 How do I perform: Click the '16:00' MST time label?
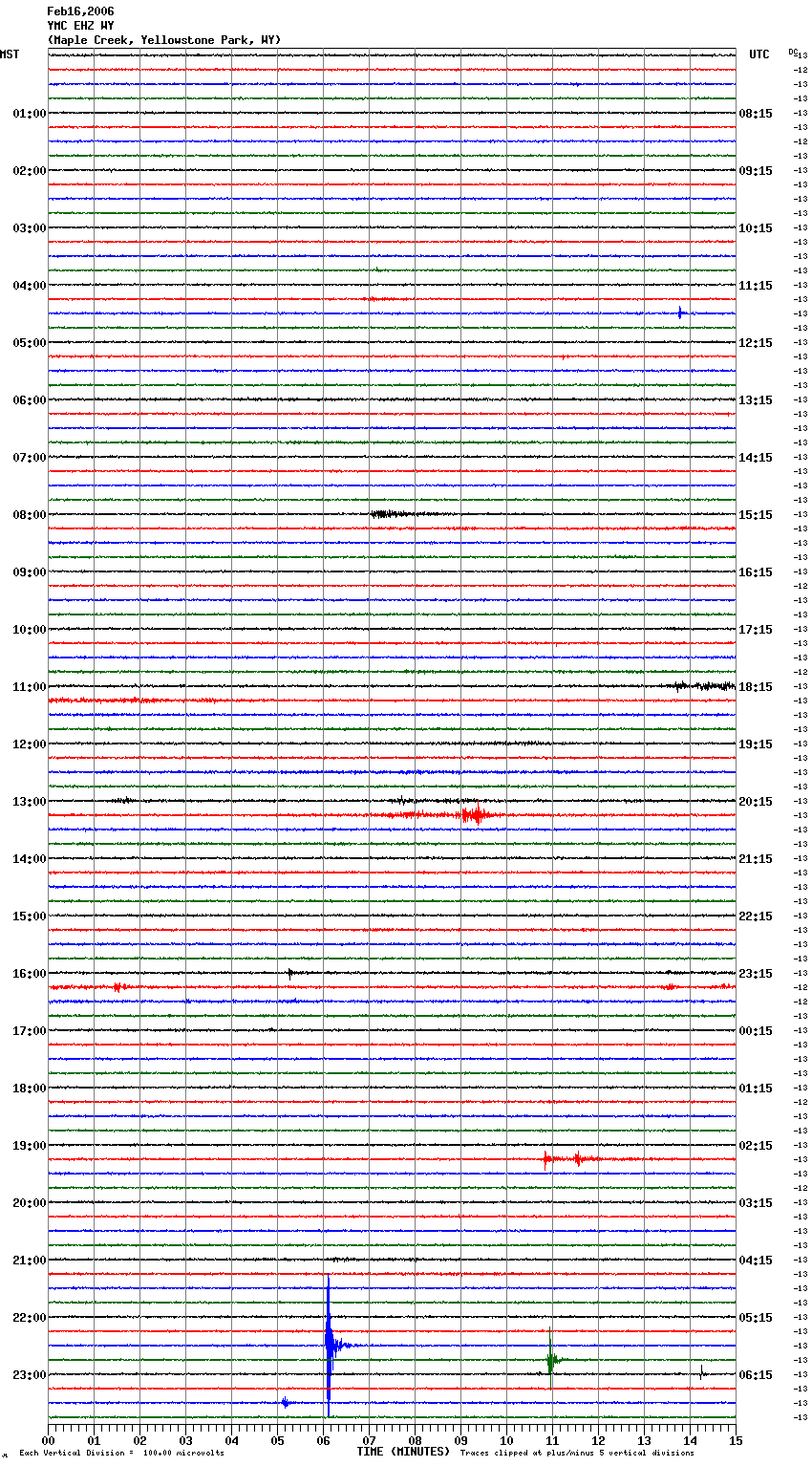point(29,974)
